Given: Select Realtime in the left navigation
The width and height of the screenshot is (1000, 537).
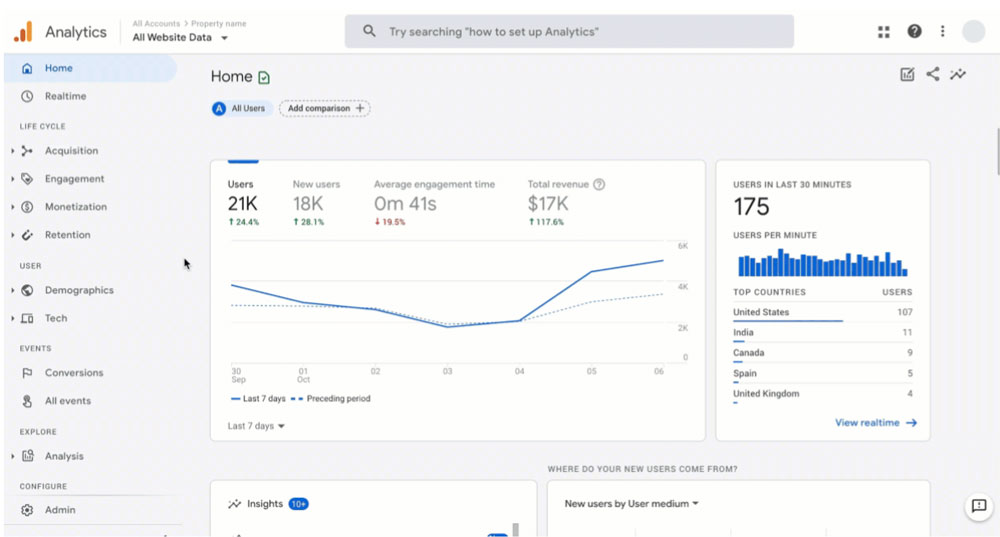Looking at the screenshot, I should (x=65, y=96).
